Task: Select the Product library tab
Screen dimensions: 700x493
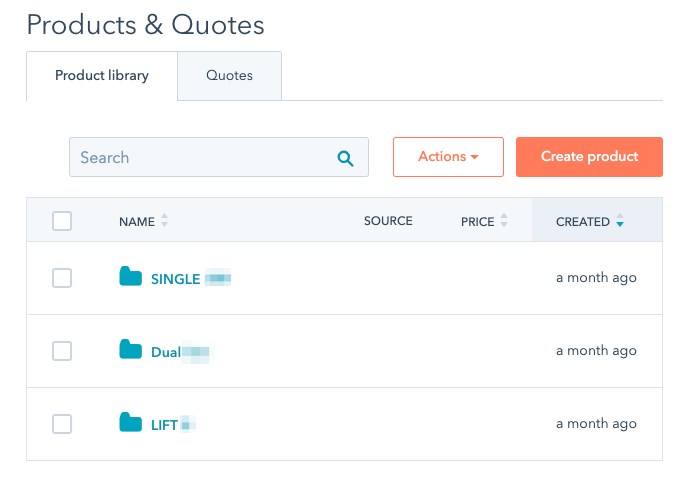Action: [x=102, y=76]
